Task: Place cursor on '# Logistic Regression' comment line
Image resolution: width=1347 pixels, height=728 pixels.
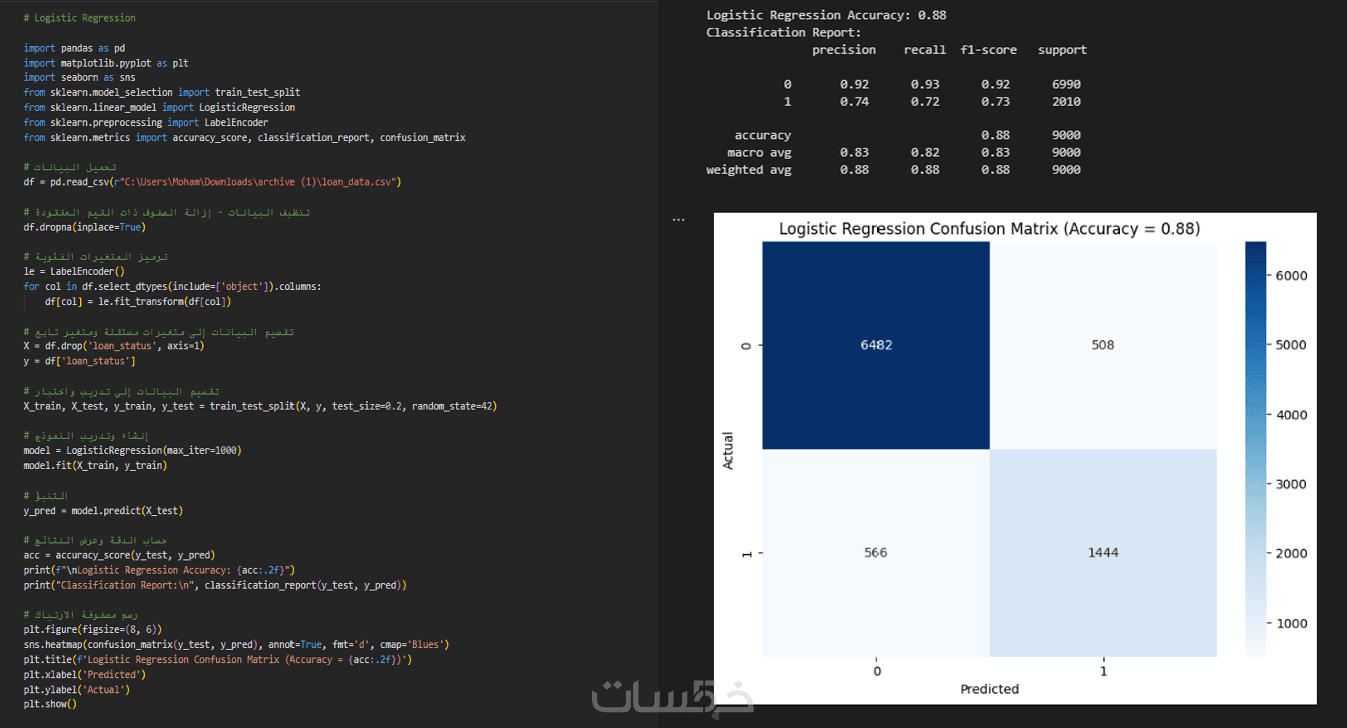Action: pyautogui.click(x=80, y=18)
